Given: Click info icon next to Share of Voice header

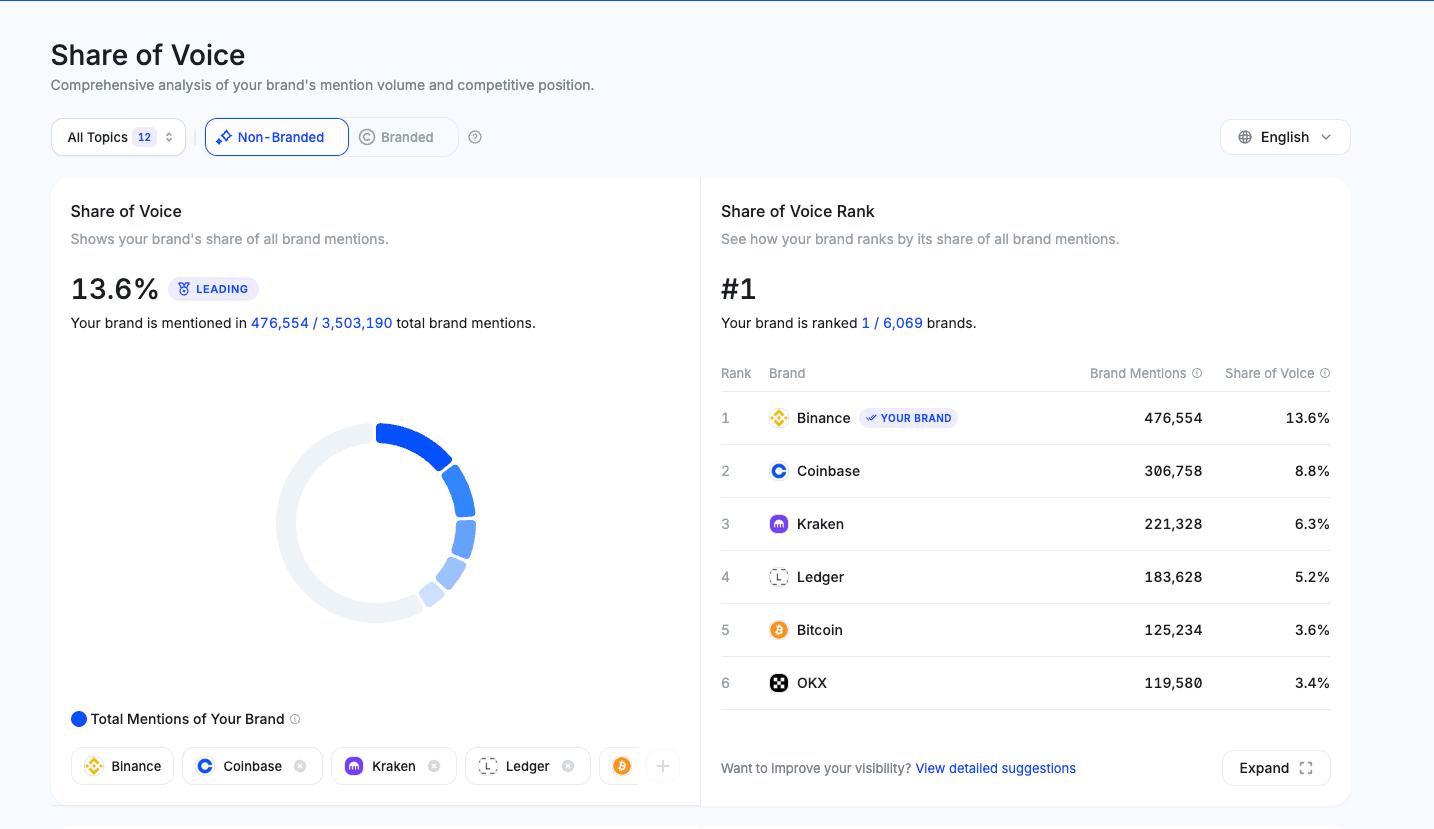Looking at the screenshot, I should coord(1325,373).
